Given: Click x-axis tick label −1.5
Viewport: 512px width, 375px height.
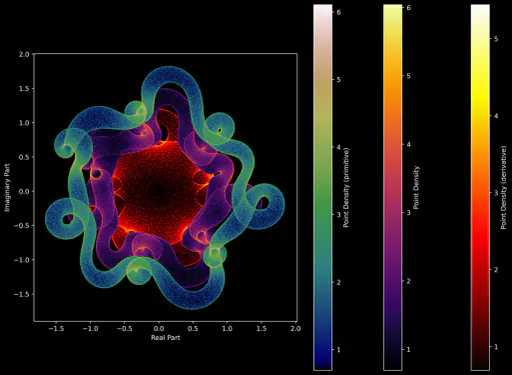Looking at the screenshot, I should coord(56,329).
